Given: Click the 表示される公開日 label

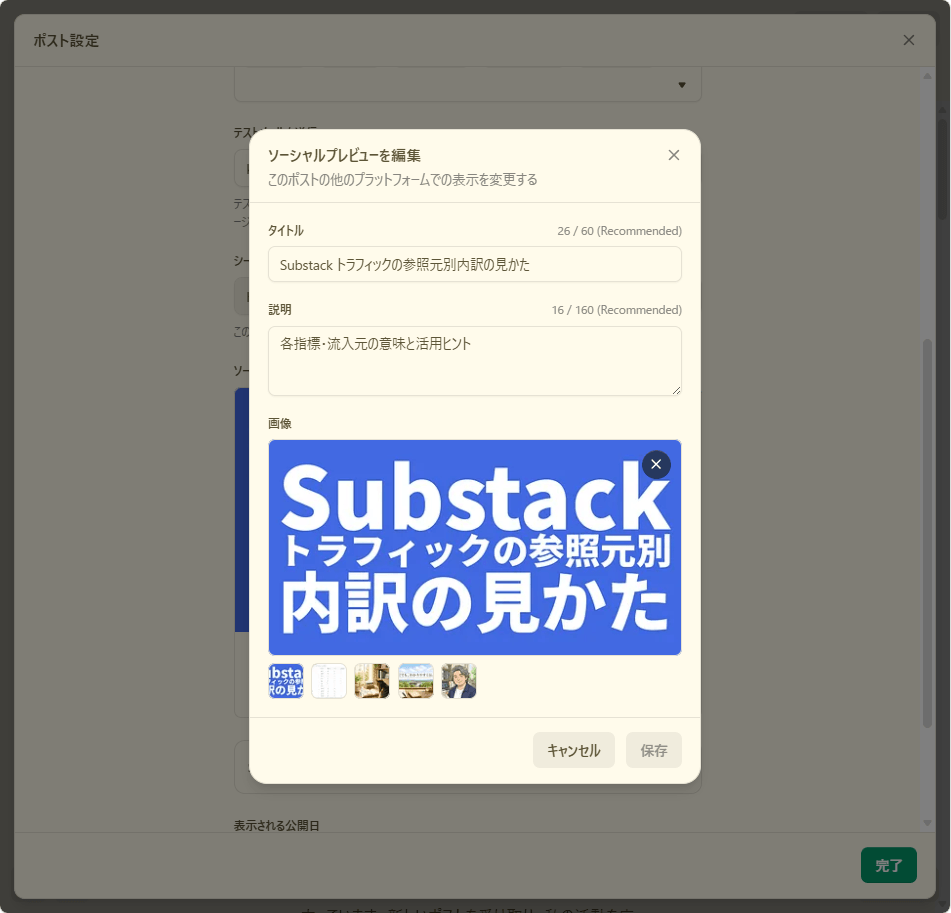Looking at the screenshot, I should click(277, 825).
